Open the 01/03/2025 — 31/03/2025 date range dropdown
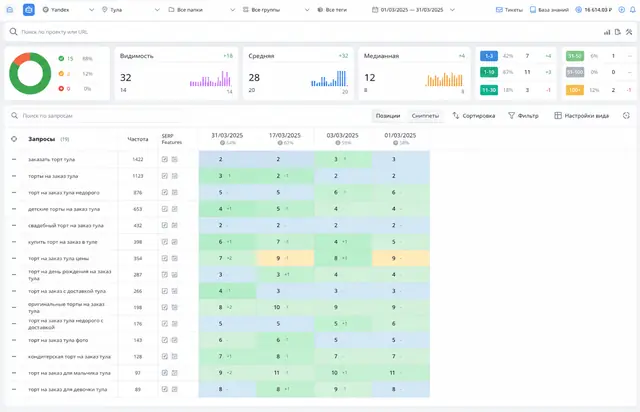The height and width of the screenshot is (412, 640). [x=413, y=10]
